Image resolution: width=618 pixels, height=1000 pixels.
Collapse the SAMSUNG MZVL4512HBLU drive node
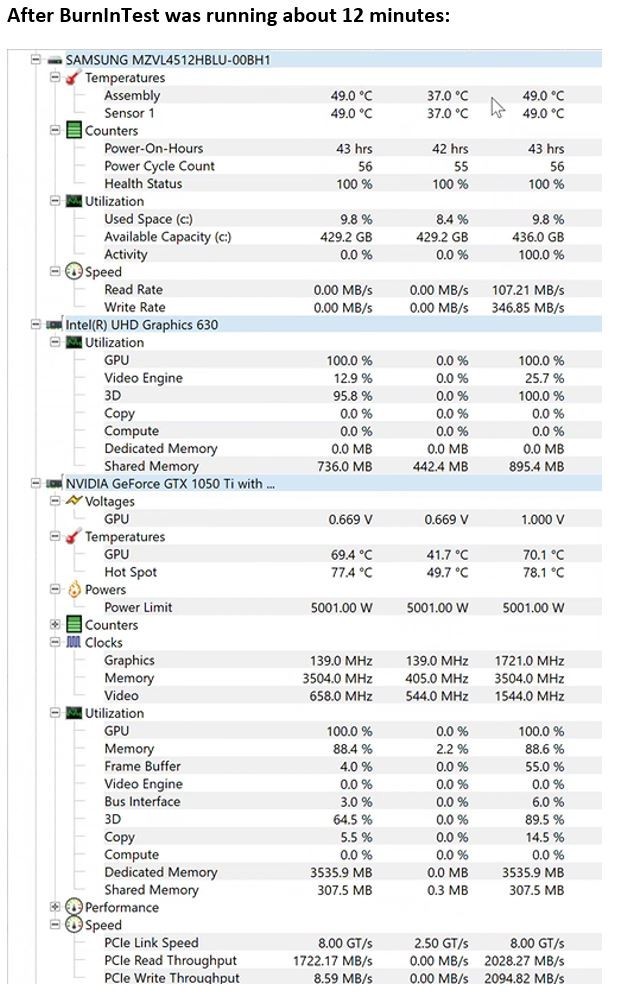click(x=36, y=60)
